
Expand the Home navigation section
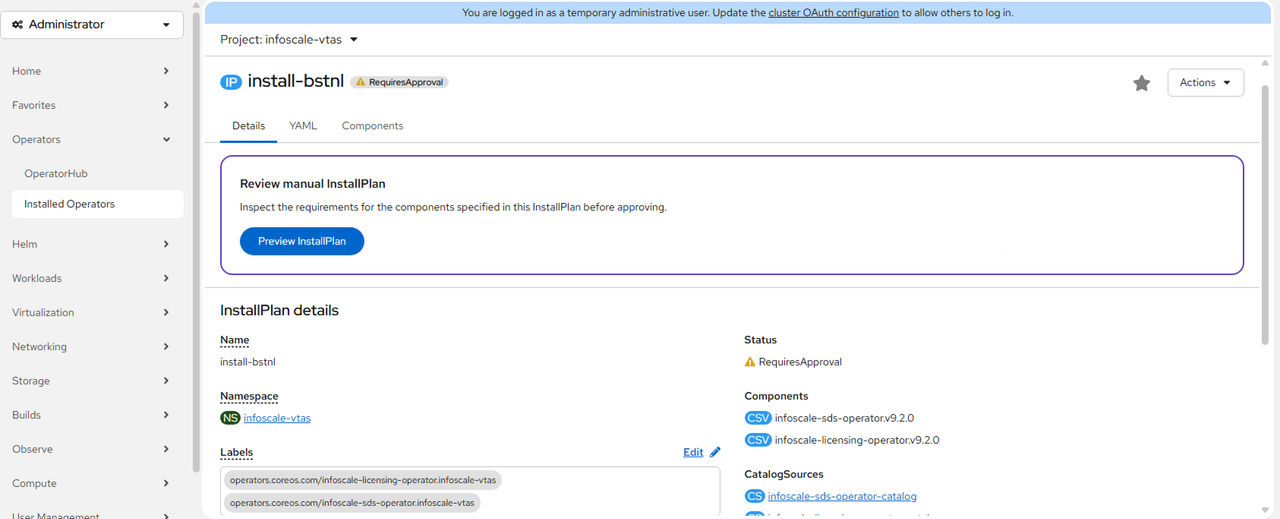click(92, 71)
